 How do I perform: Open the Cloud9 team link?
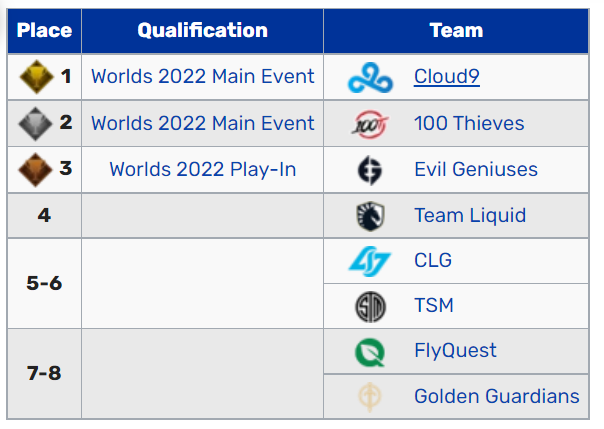(x=446, y=76)
